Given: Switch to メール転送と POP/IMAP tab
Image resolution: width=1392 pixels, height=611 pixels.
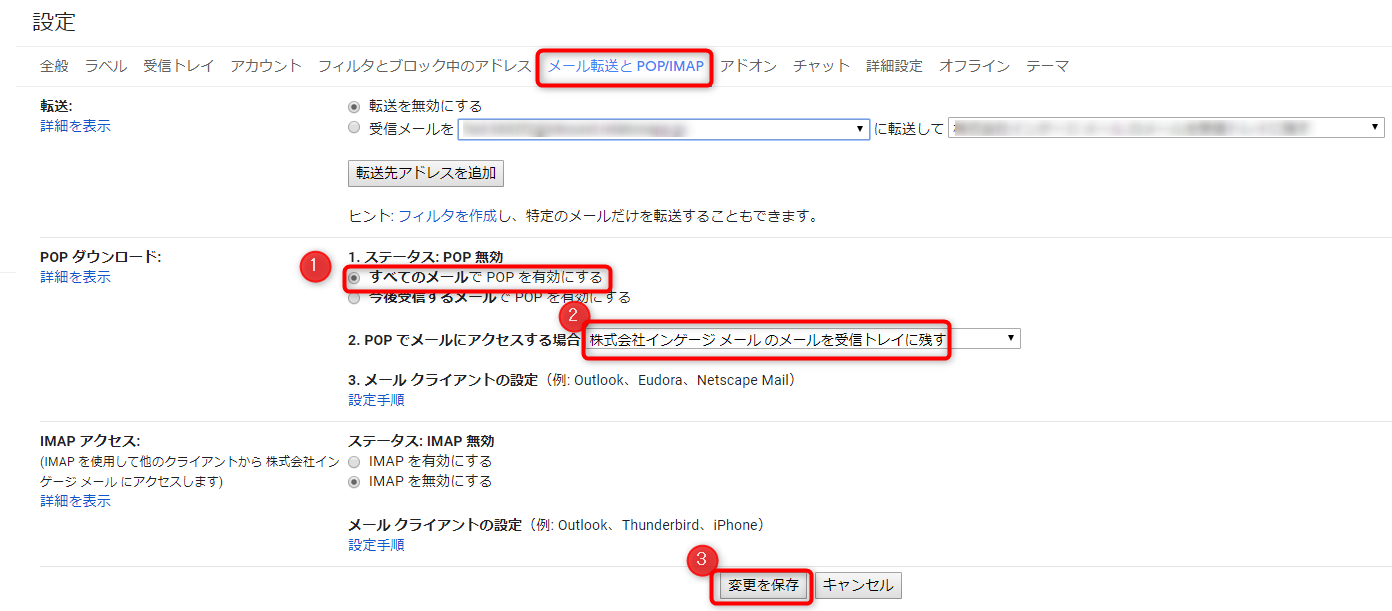Looking at the screenshot, I should tap(625, 66).
